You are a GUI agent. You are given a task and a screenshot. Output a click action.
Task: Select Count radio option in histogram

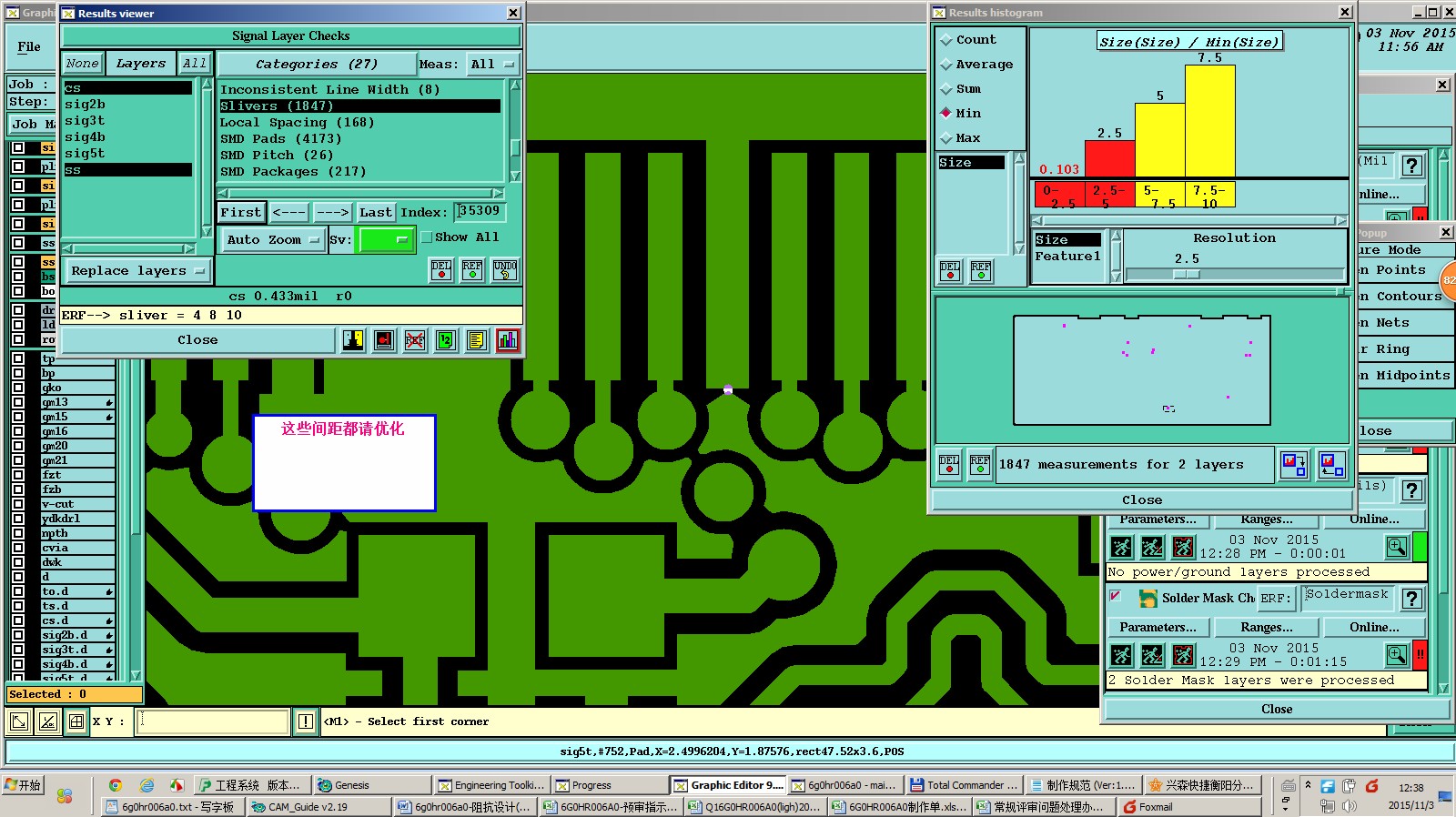[x=946, y=40]
